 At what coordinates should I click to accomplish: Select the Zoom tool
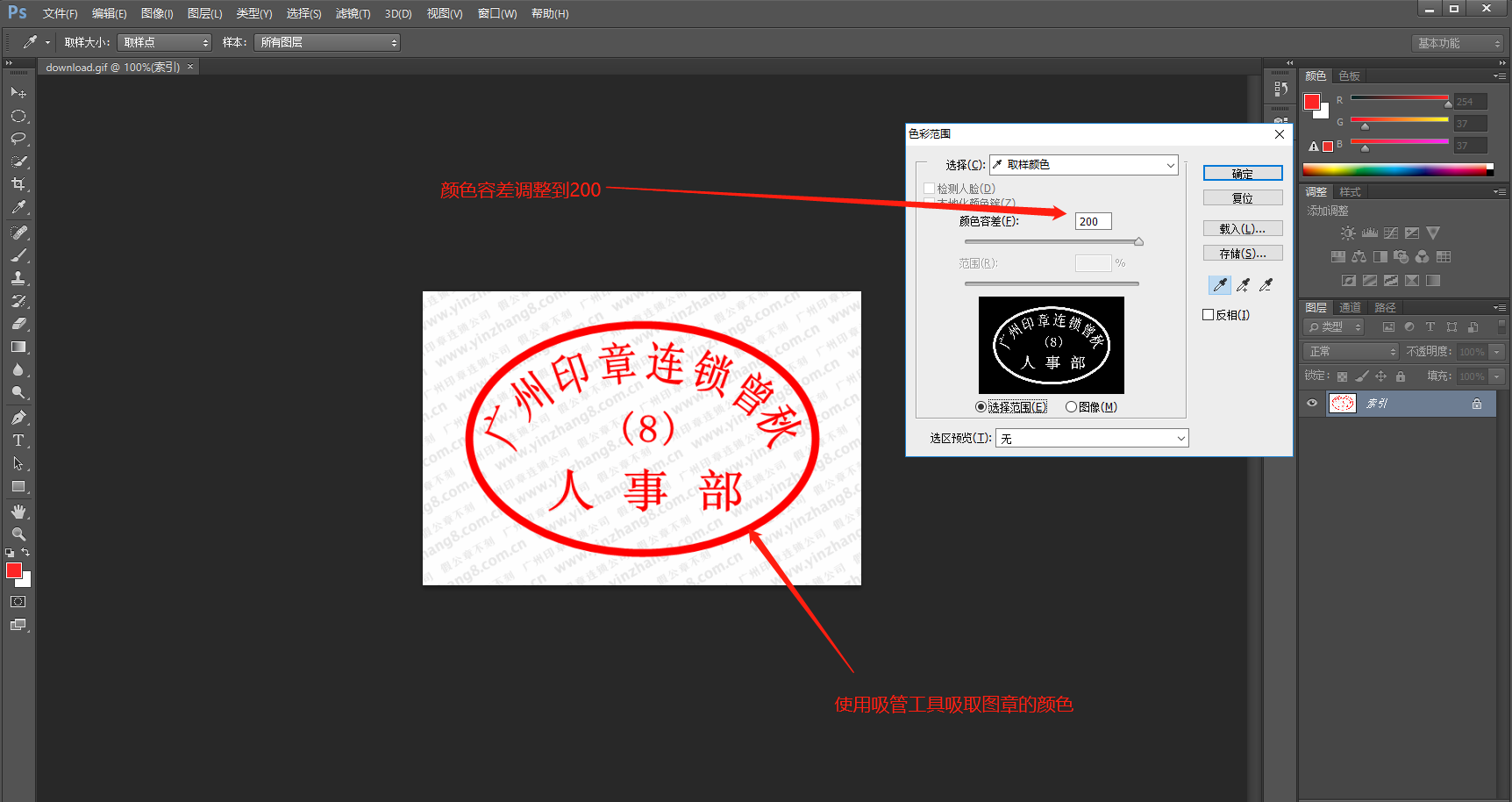point(18,534)
